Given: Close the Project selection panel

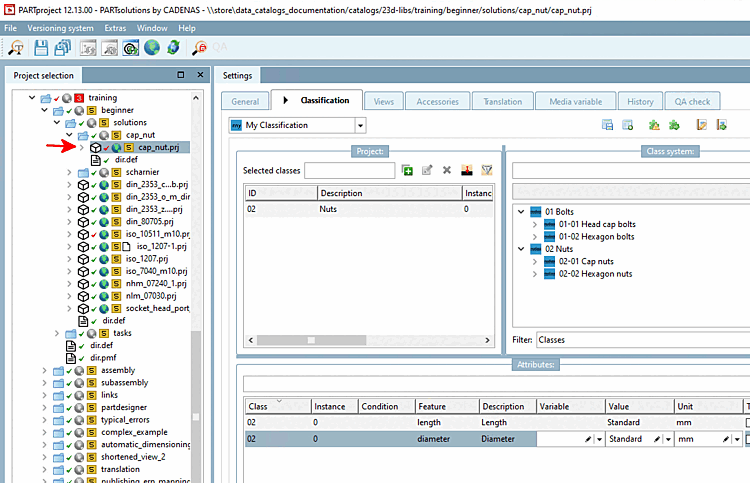Looking at the screenshot, I should click(200, 75).
